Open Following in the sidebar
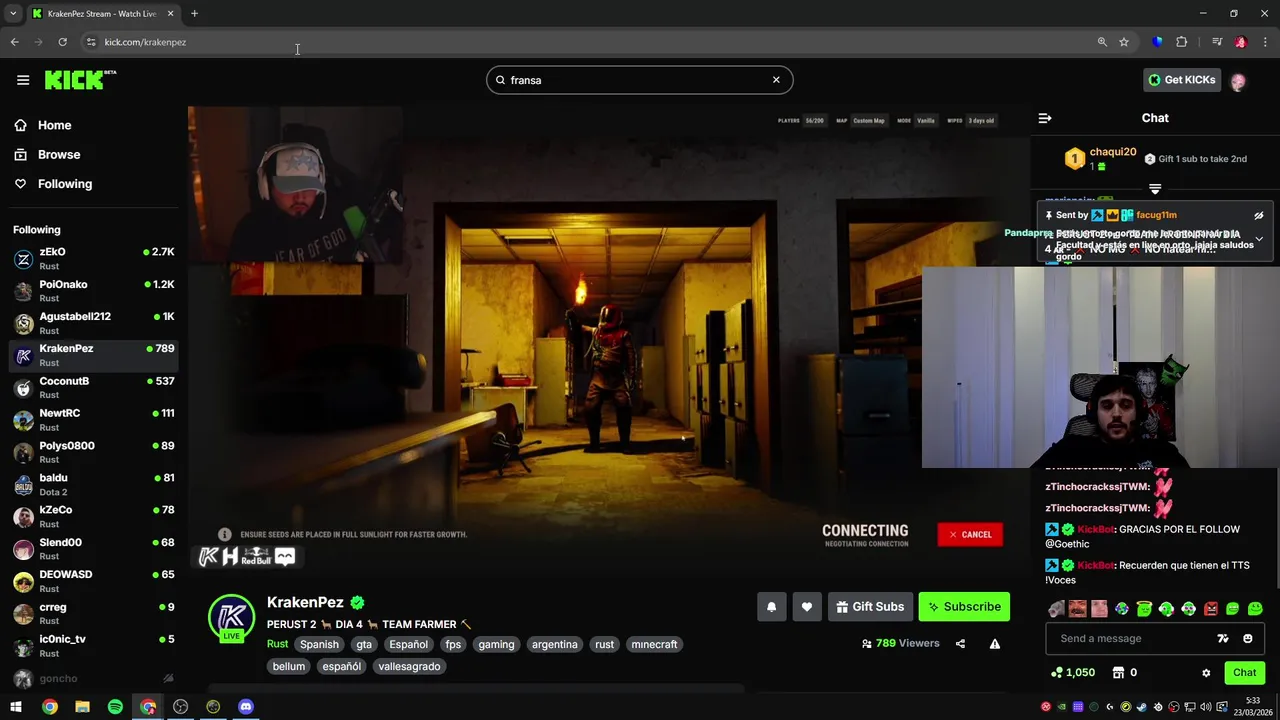This screenshot has width=1280, height=720. pos(65,184)
